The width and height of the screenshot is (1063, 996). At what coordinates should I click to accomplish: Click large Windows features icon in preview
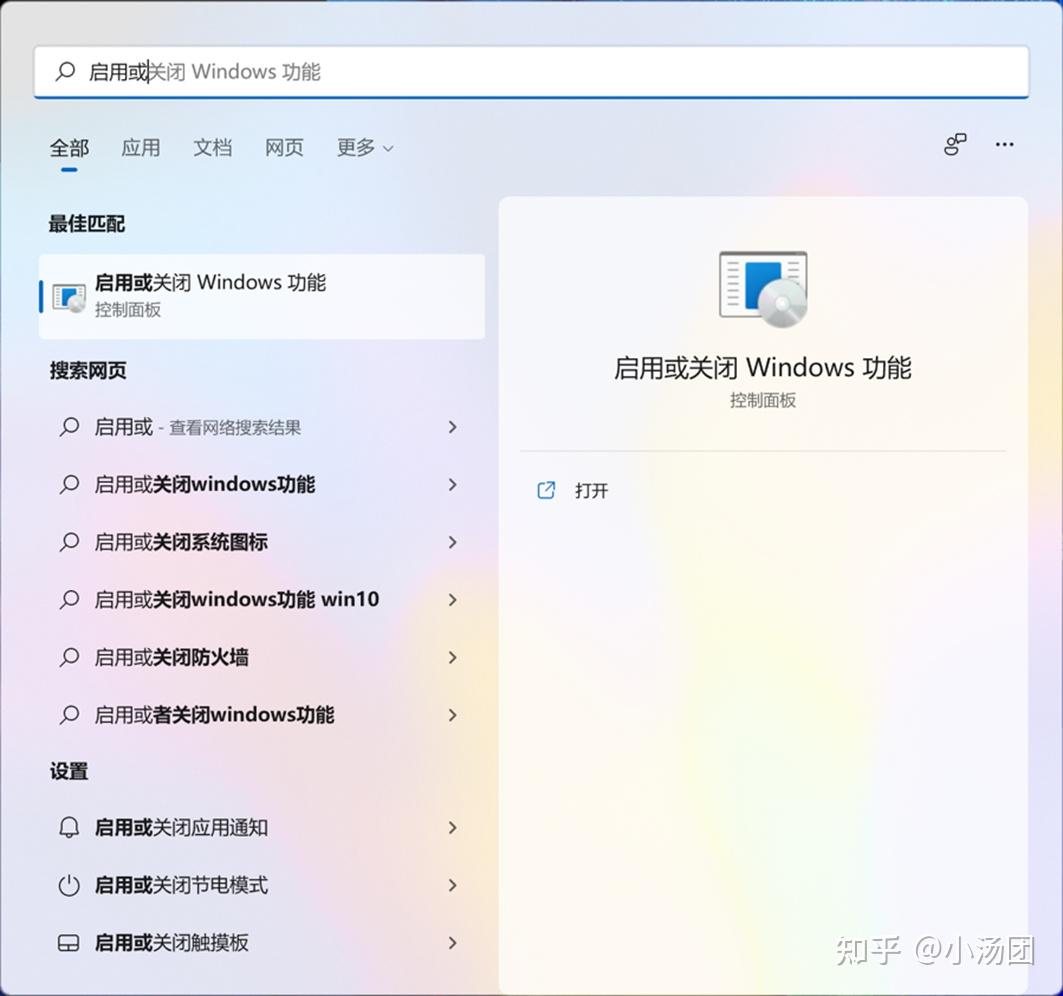(763, 289)
